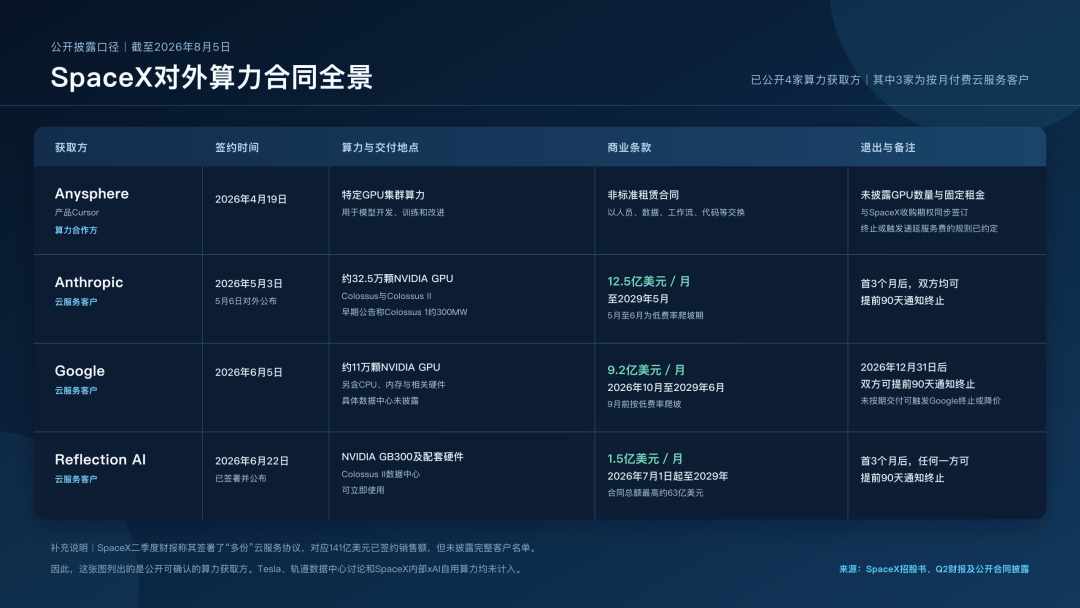
Task: Click '首3个月后，双方均可' in Anthropic row
Action: pos(909,284)
